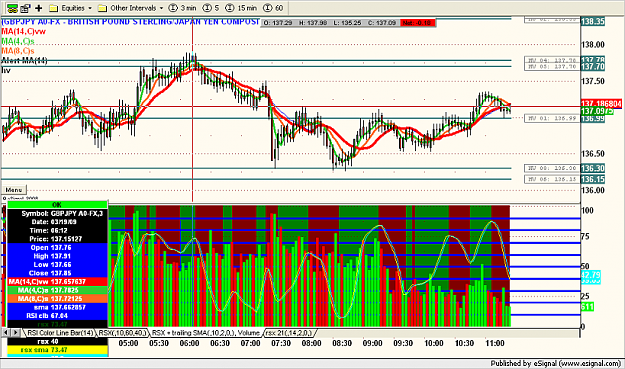Click the green 611 volume value tag
This screenshot has height=369, width=625.
[588, 307]
